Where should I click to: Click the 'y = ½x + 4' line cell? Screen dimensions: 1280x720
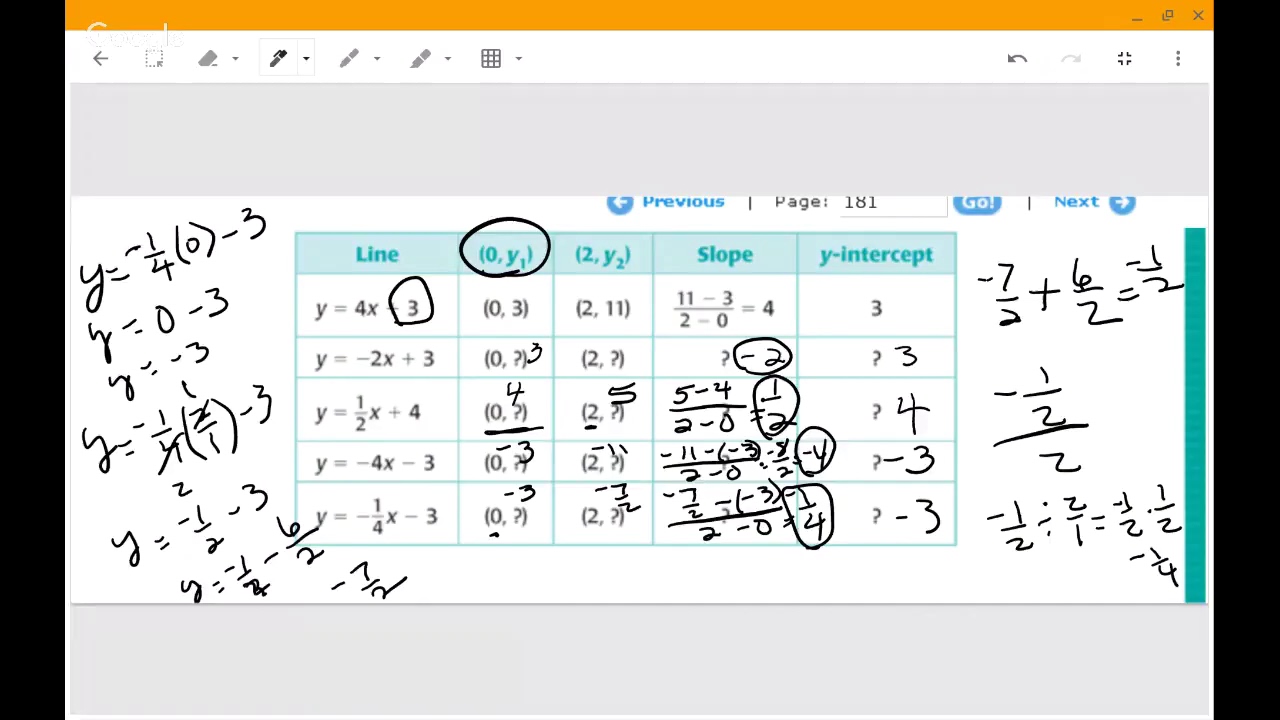pos(377,410)
